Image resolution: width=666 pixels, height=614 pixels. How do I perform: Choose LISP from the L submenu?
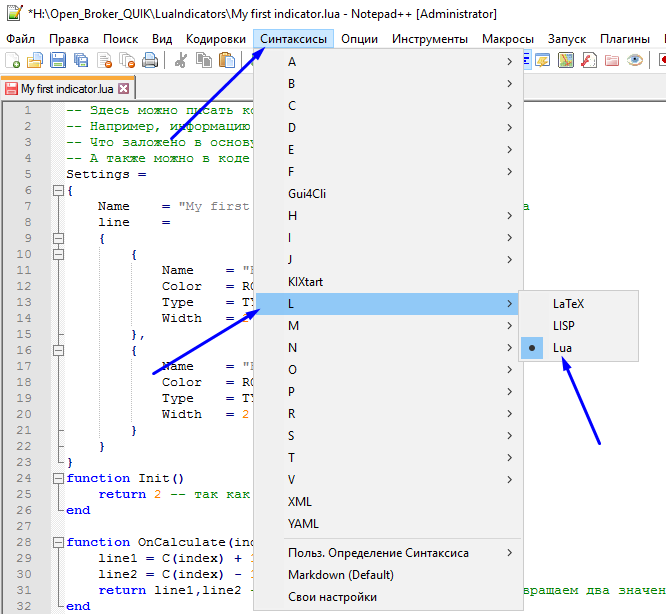click(579, 326)
